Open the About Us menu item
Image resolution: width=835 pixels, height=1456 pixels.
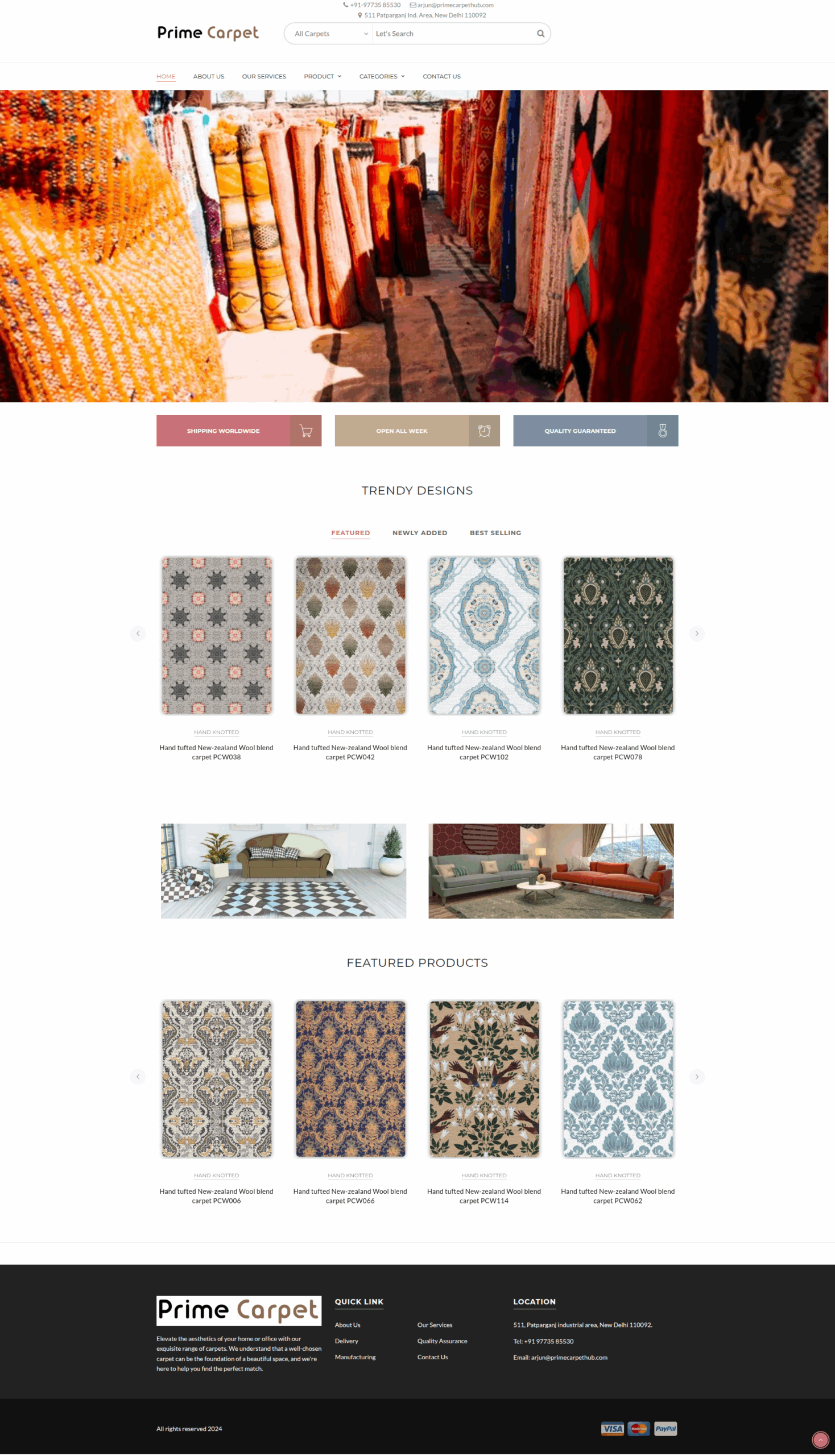click(209, 76)
